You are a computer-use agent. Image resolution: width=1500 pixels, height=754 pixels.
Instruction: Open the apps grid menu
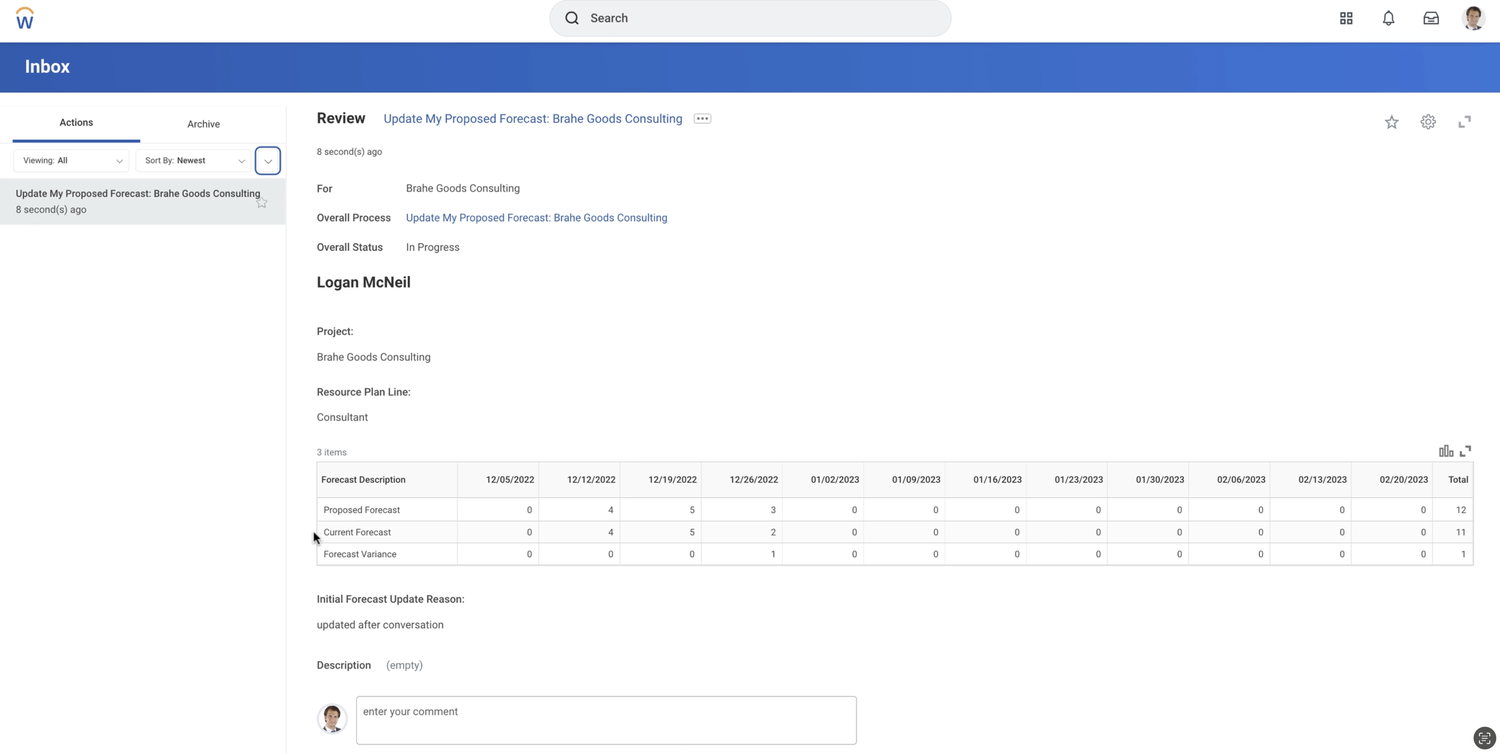point(1345,18)
